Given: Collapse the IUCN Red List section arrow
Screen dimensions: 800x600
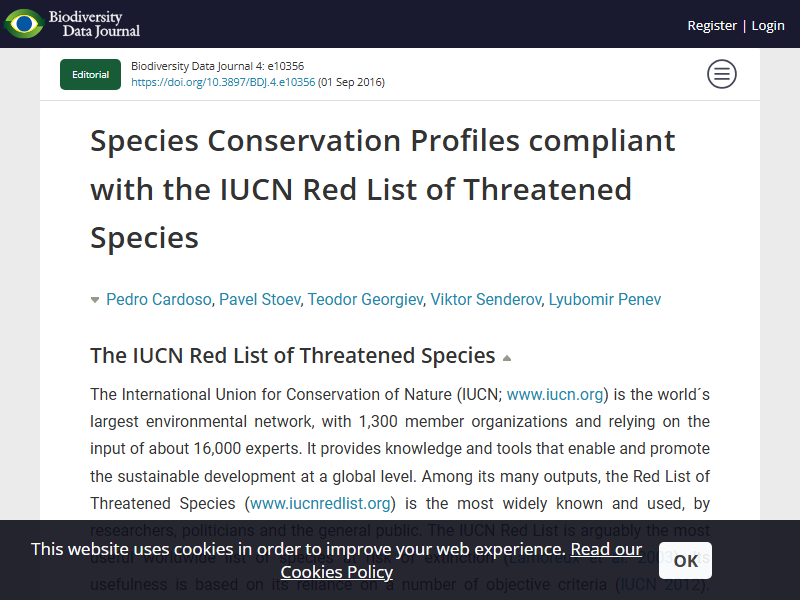Looking at the screenshot, I should coord(507,358).
